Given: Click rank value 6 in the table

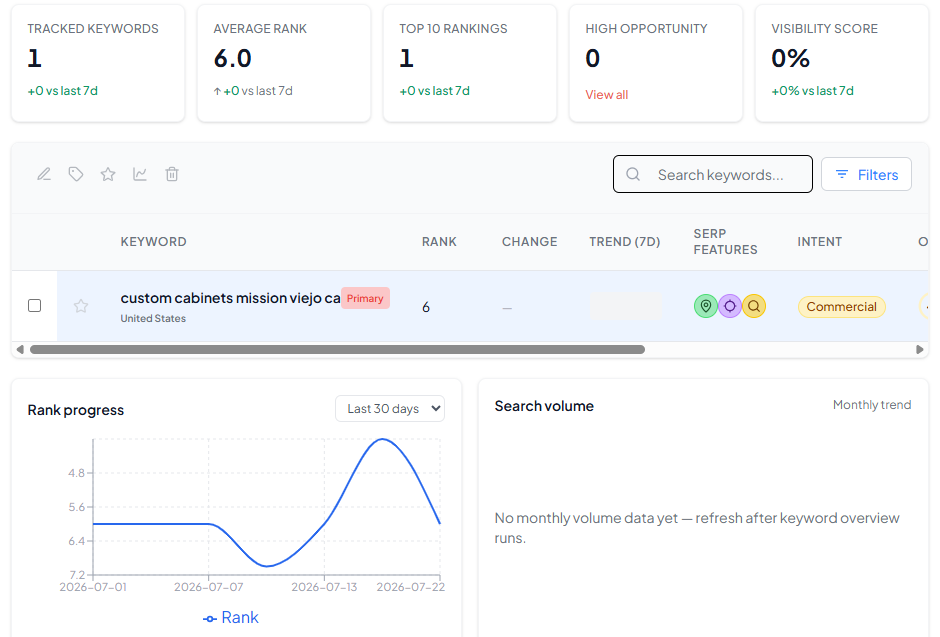Looking at the screenshot, I should tap(426, 307).
